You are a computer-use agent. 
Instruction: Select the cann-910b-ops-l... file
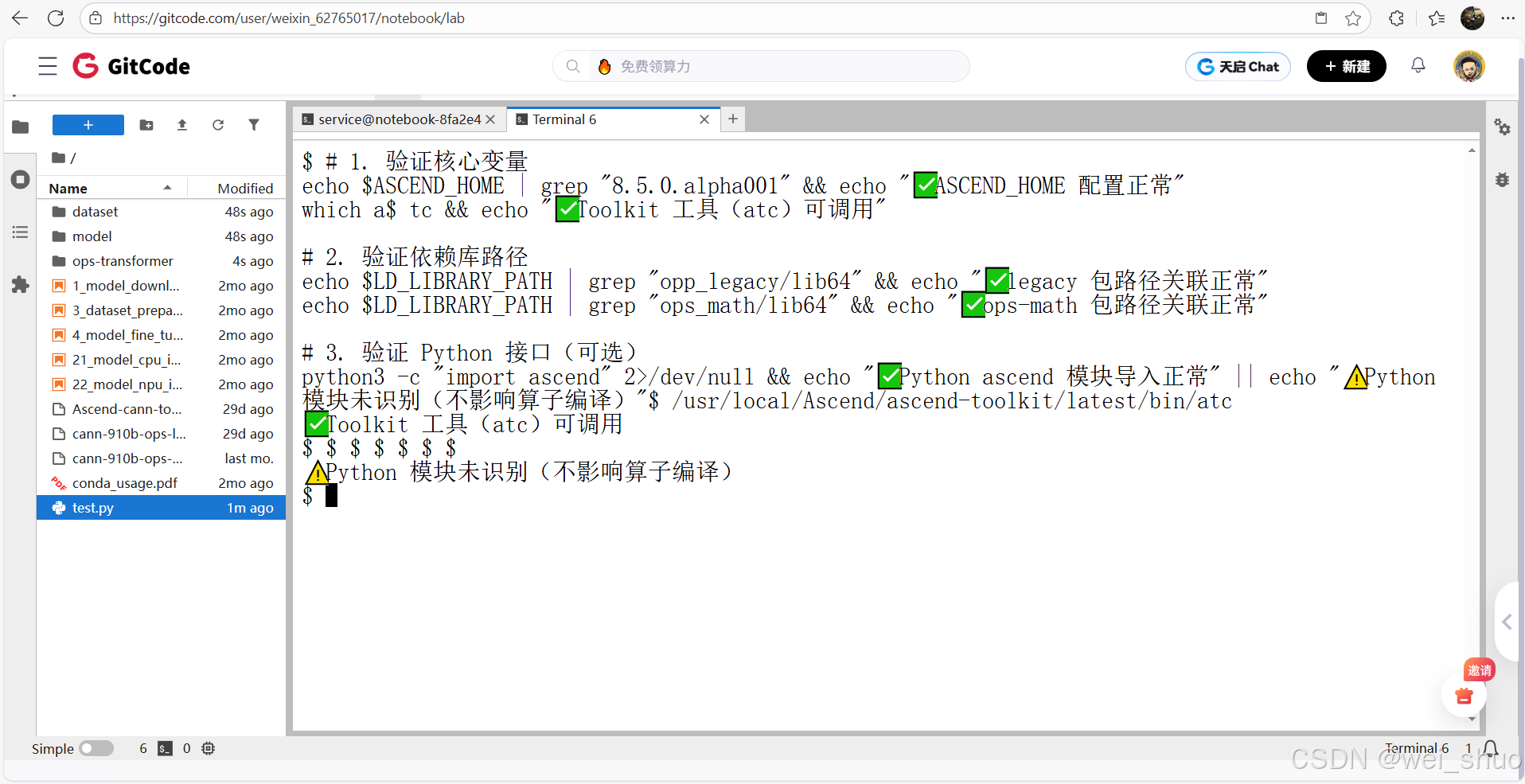(162, 434)
